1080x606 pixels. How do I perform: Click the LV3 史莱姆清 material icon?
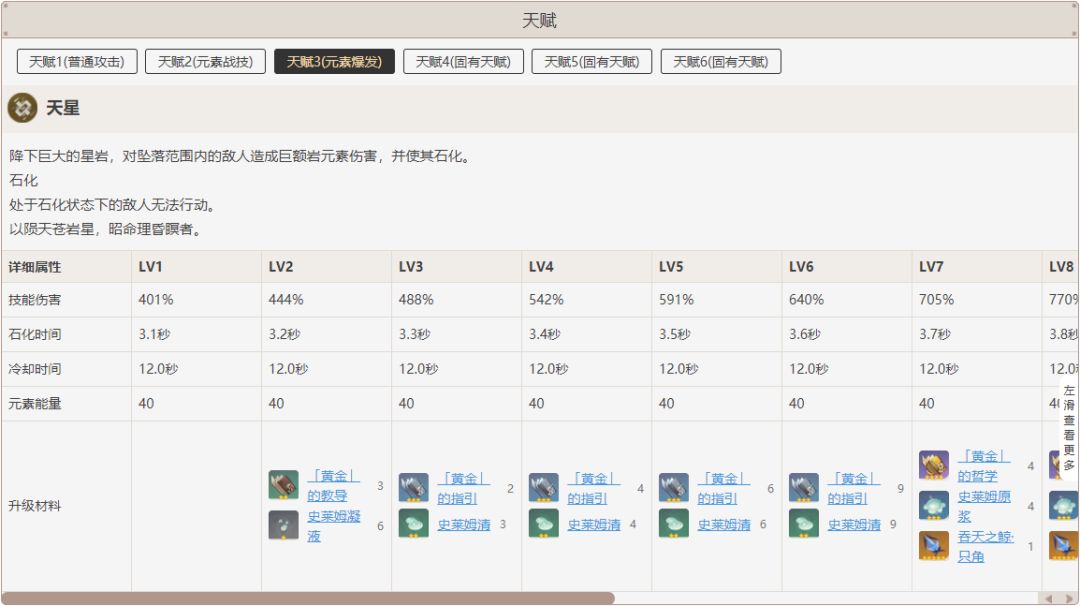click(x=413, y=523)
